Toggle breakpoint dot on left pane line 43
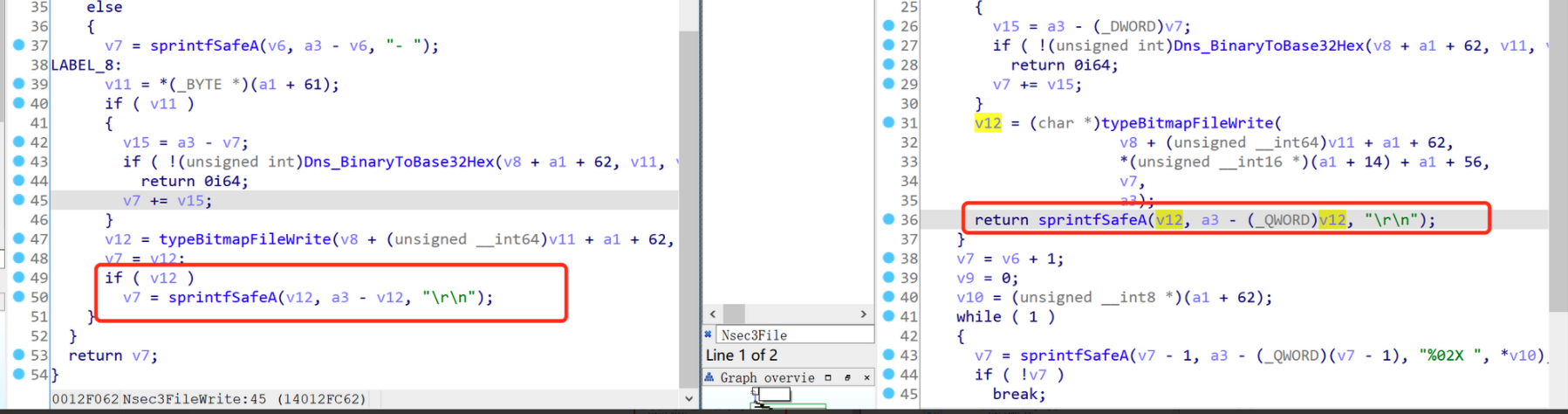The image size is (1568, 414). click(18, 161)
